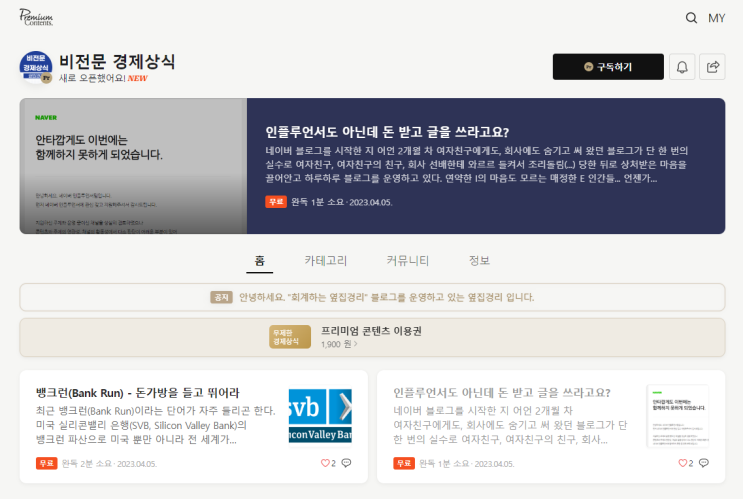Open the featured banner headline 인플루언서도 아닌데 돈 받고 글을 쓰라고요?

click(387, 132)
